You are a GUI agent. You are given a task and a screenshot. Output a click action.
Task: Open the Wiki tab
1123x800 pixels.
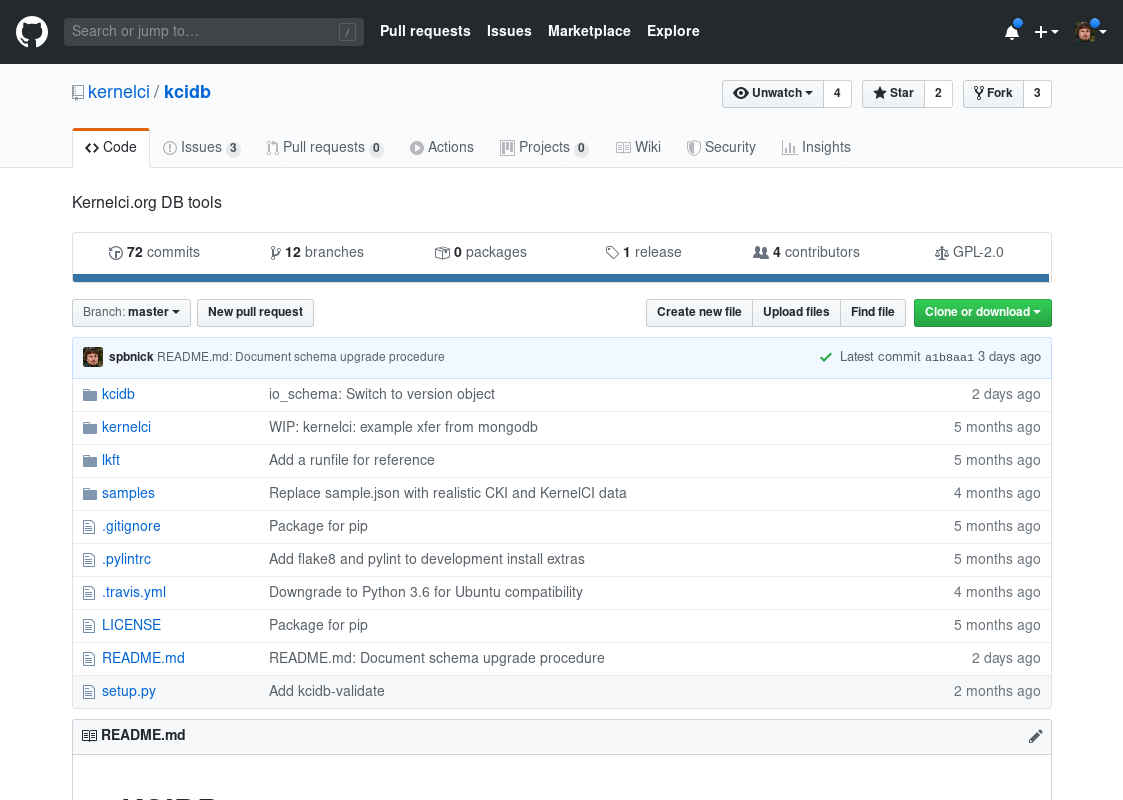pyautogui.click(x=638, y=148)
